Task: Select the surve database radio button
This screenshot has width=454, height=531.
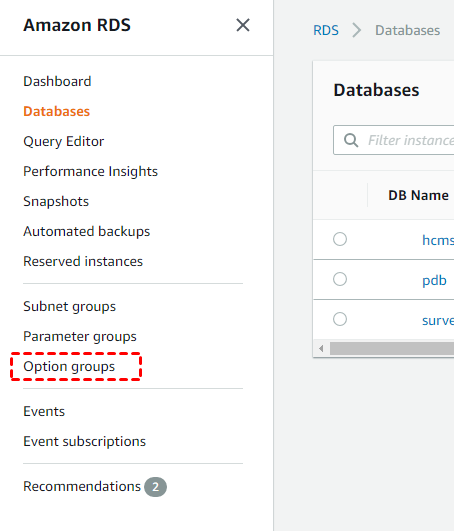Action: point(340,319)
